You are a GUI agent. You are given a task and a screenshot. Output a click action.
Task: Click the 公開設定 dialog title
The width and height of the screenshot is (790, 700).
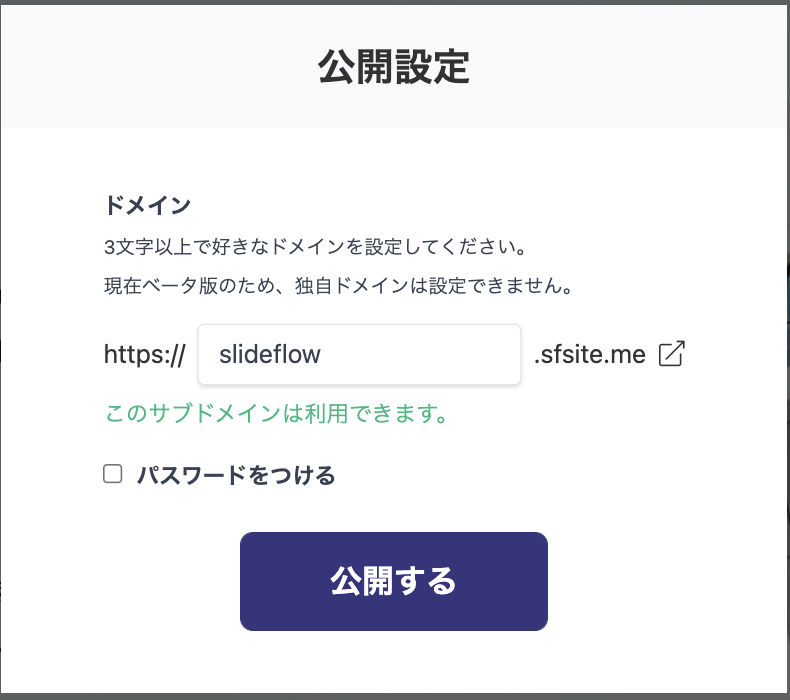394,67
